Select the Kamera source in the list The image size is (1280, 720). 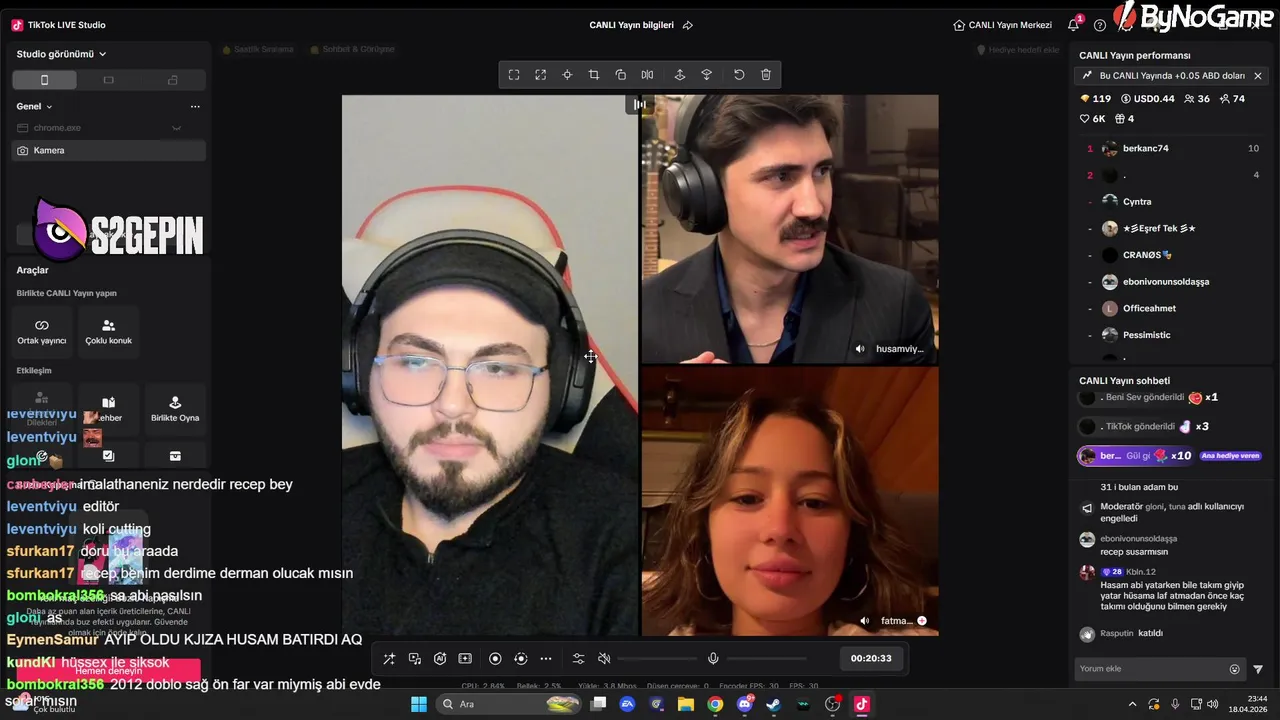pyautogui.click(x=109, y=150)
